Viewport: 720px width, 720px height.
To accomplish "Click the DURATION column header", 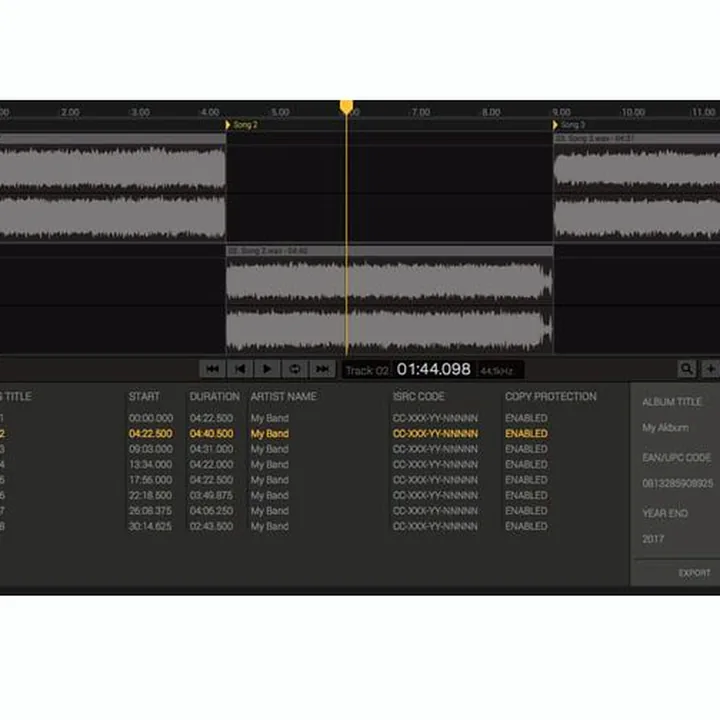I will (214, 397).
